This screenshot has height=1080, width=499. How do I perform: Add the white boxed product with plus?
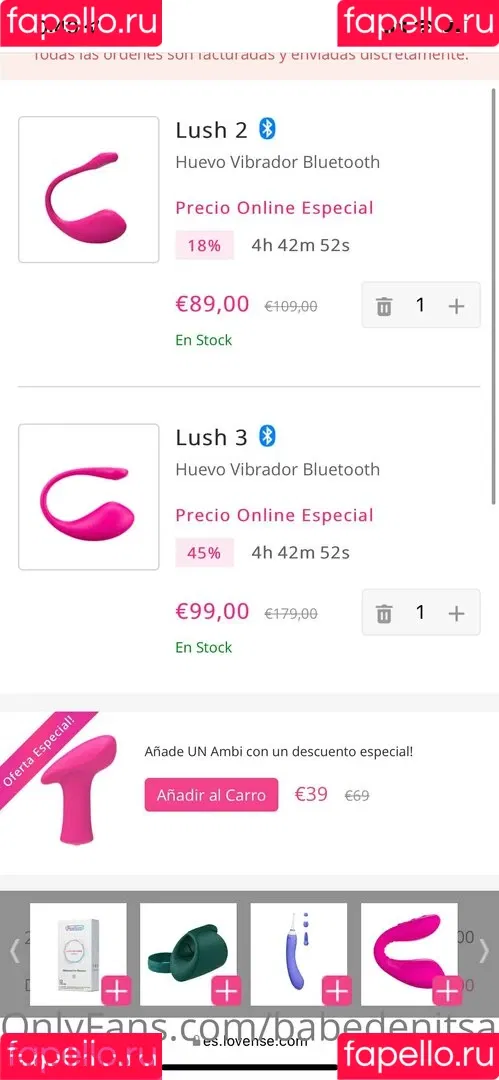116,992
